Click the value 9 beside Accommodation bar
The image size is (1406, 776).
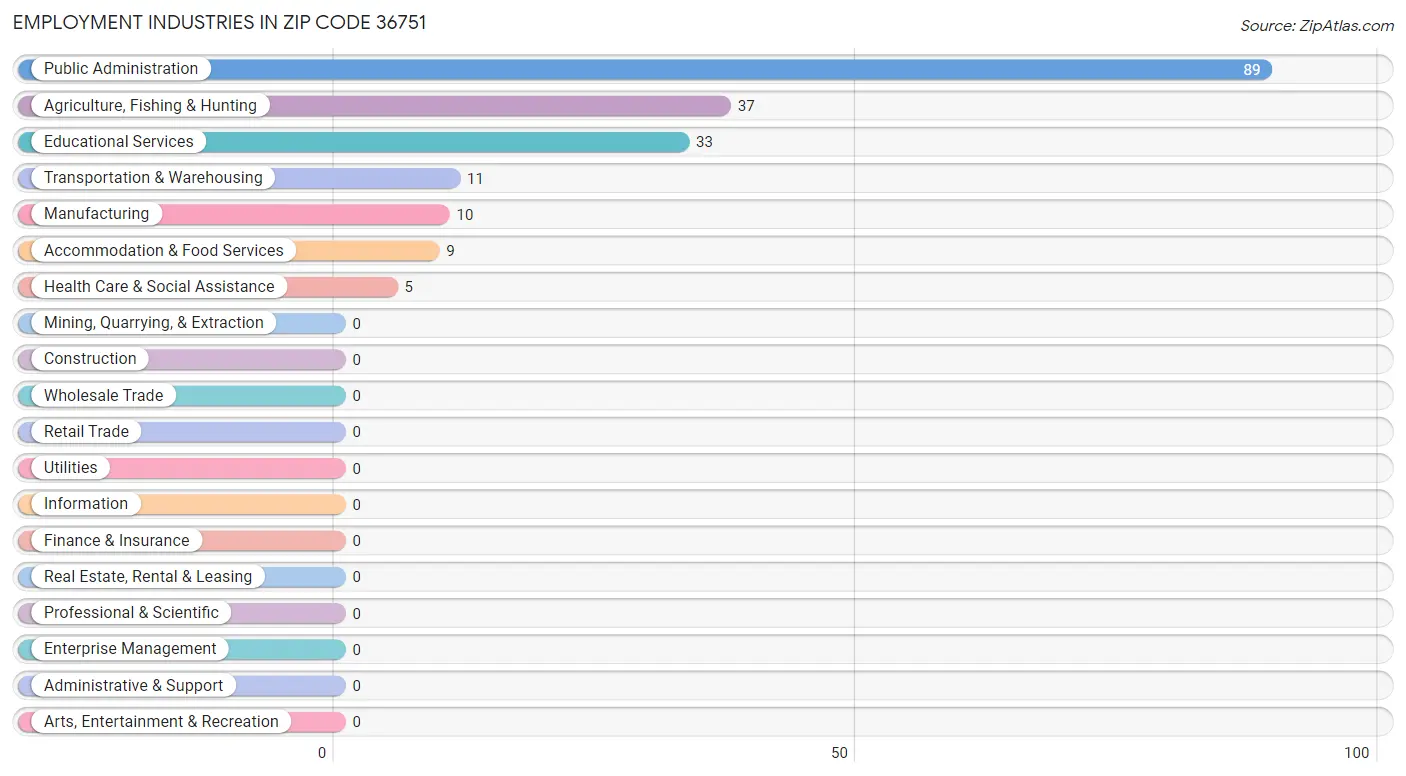pyautogui.click(x=450, y=251)
